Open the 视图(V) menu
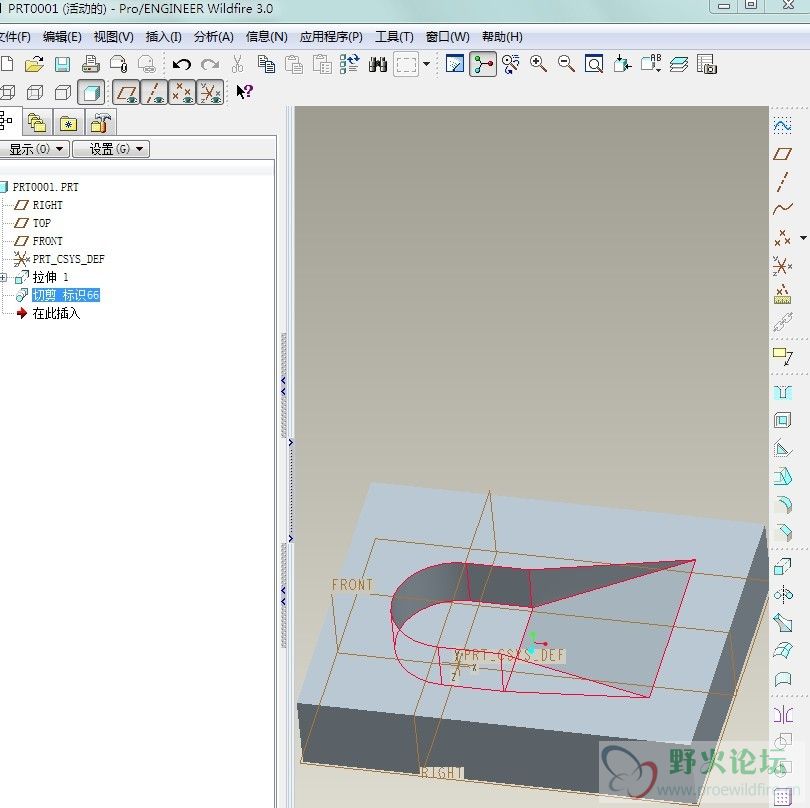Viewport: 810px width, 808px height. [x=114, y=37]
